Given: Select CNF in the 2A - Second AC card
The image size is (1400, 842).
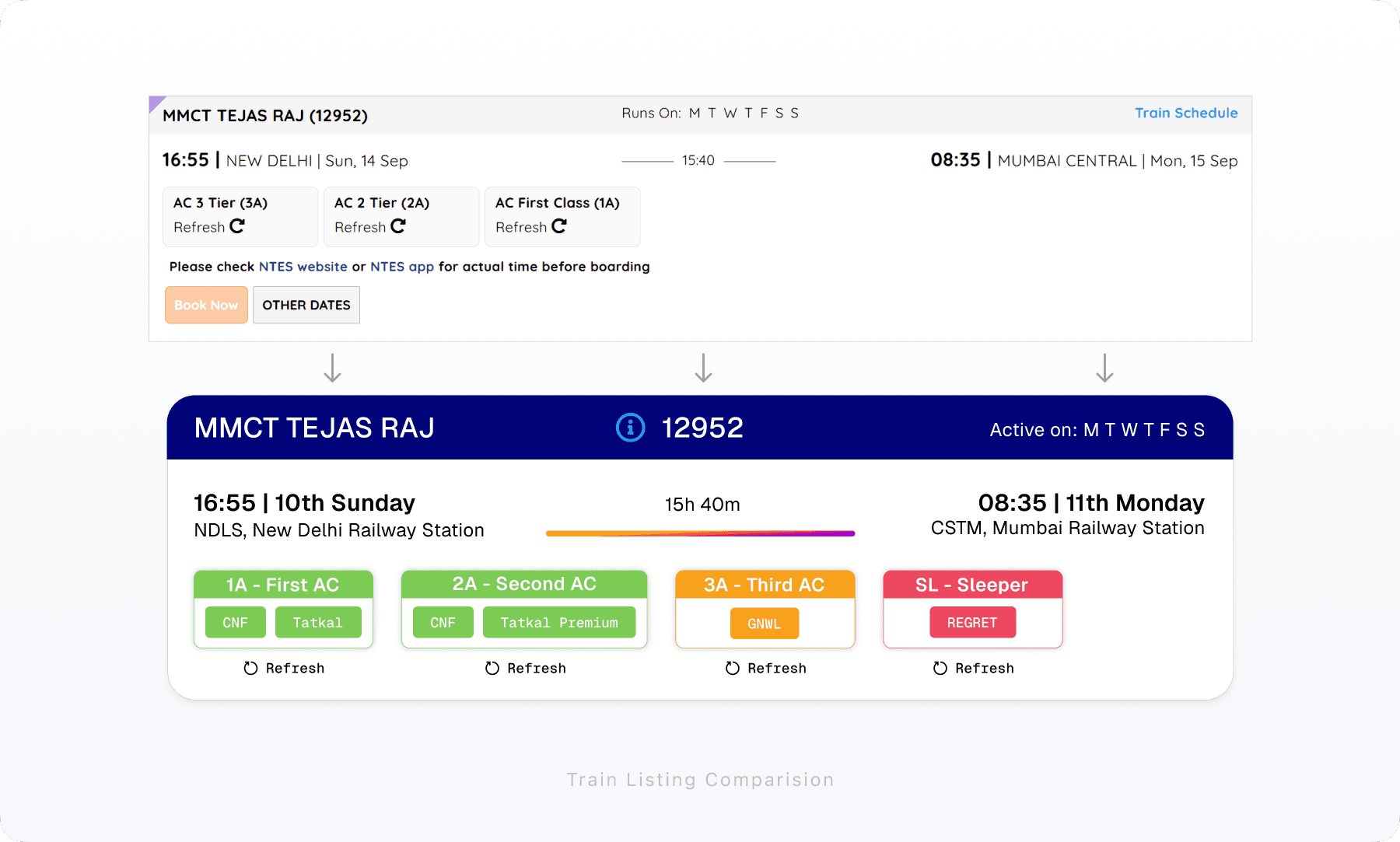Looking at the screenshot, I should (443, 623).
